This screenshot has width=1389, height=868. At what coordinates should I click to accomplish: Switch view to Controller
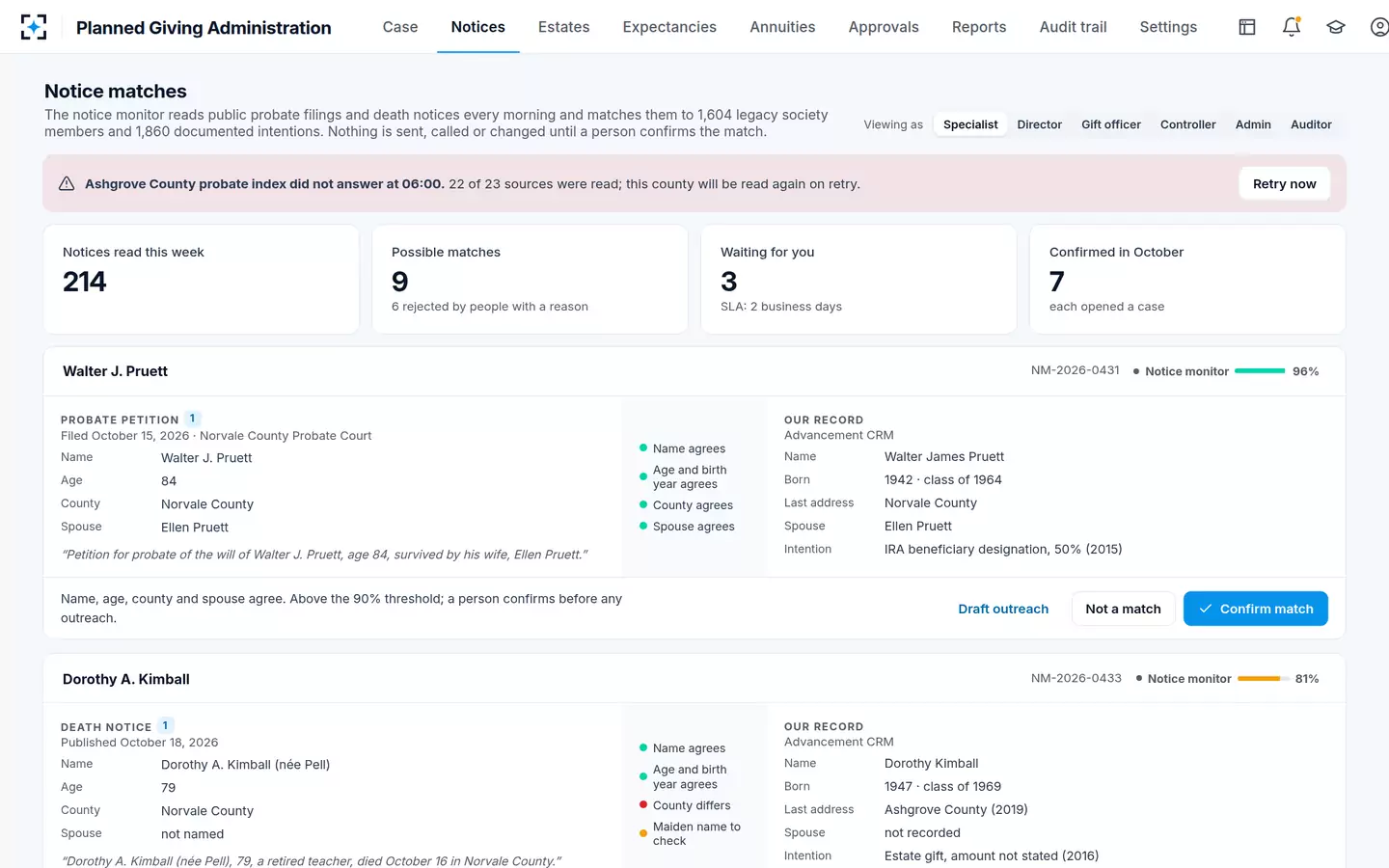1188,124
